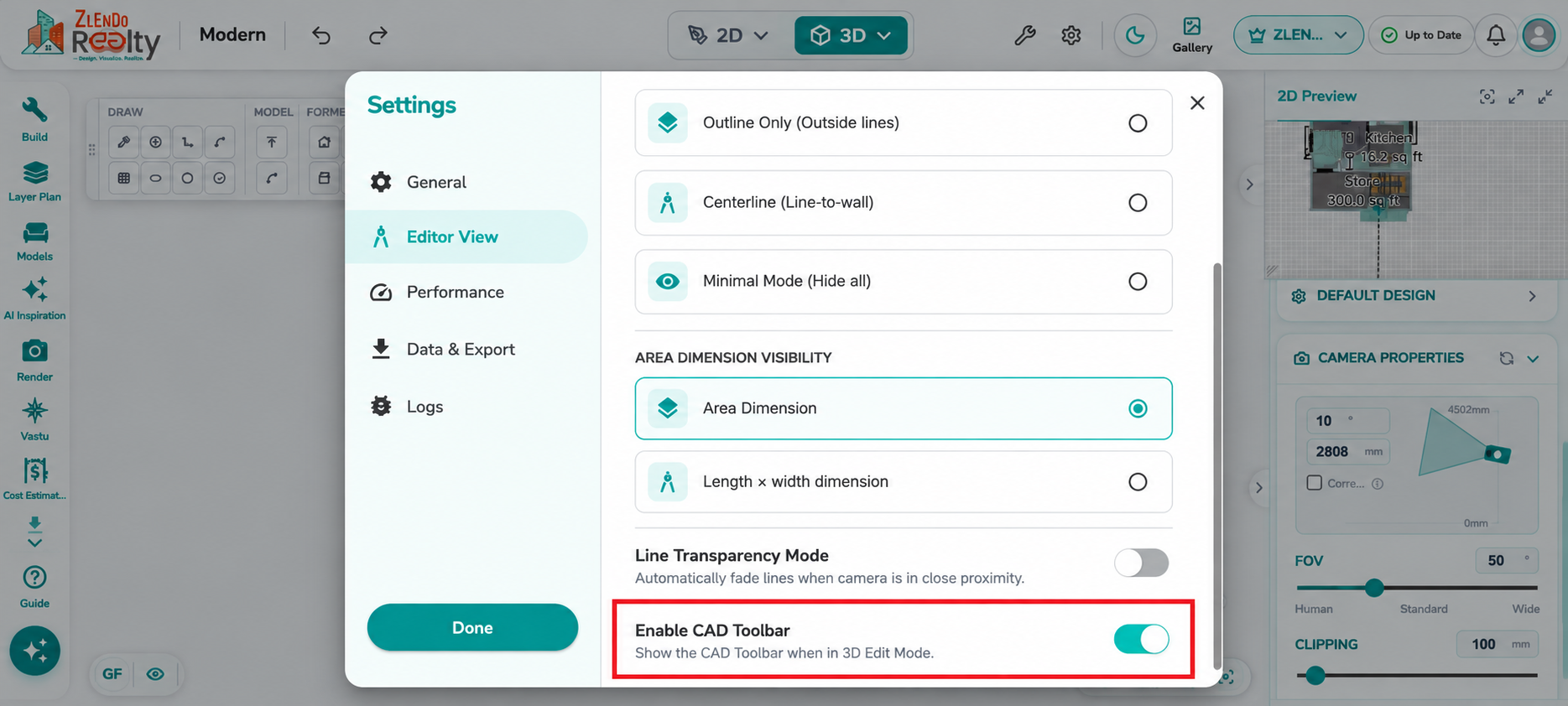The height and width of the screenshot is (706, 1568).
Task: Open Performance settings tab
Action: pos(466,293)
